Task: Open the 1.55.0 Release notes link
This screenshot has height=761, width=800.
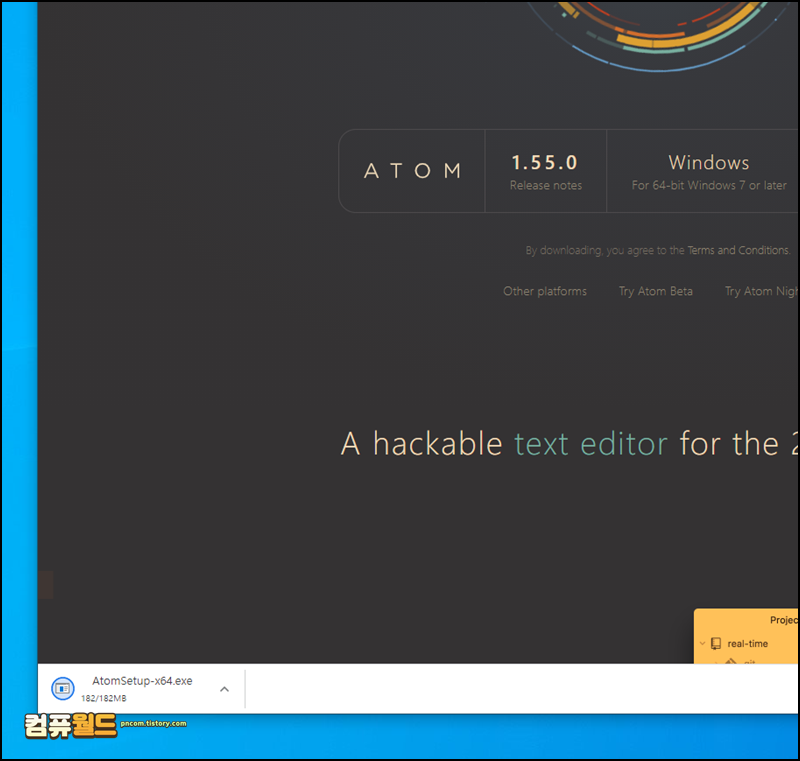Action: 545,172
